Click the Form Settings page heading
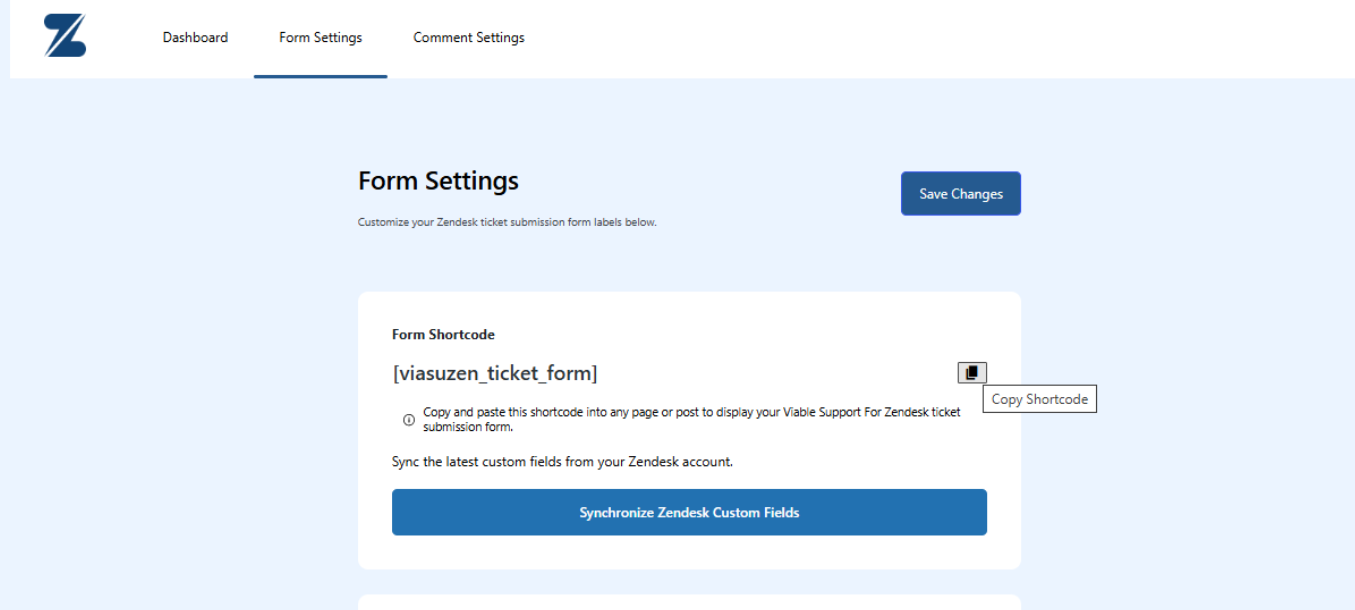 tap(438, 181)
